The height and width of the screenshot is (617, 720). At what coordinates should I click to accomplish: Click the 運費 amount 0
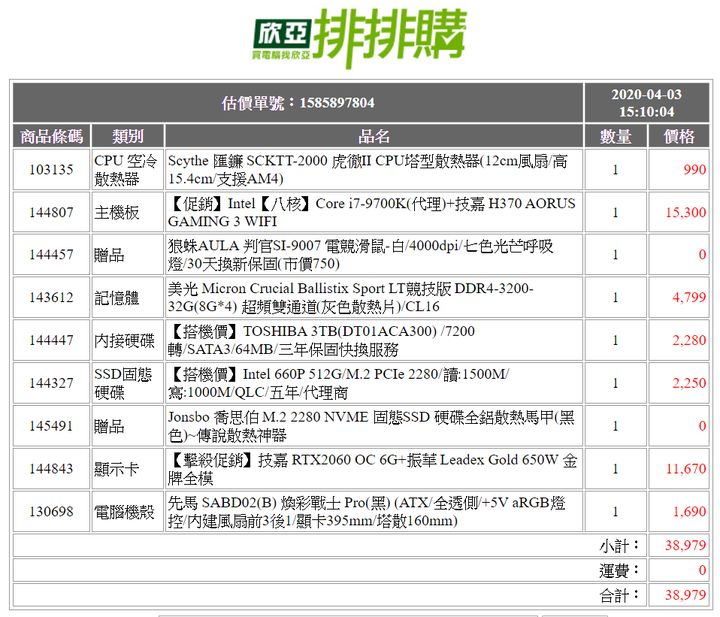[702, 570]
